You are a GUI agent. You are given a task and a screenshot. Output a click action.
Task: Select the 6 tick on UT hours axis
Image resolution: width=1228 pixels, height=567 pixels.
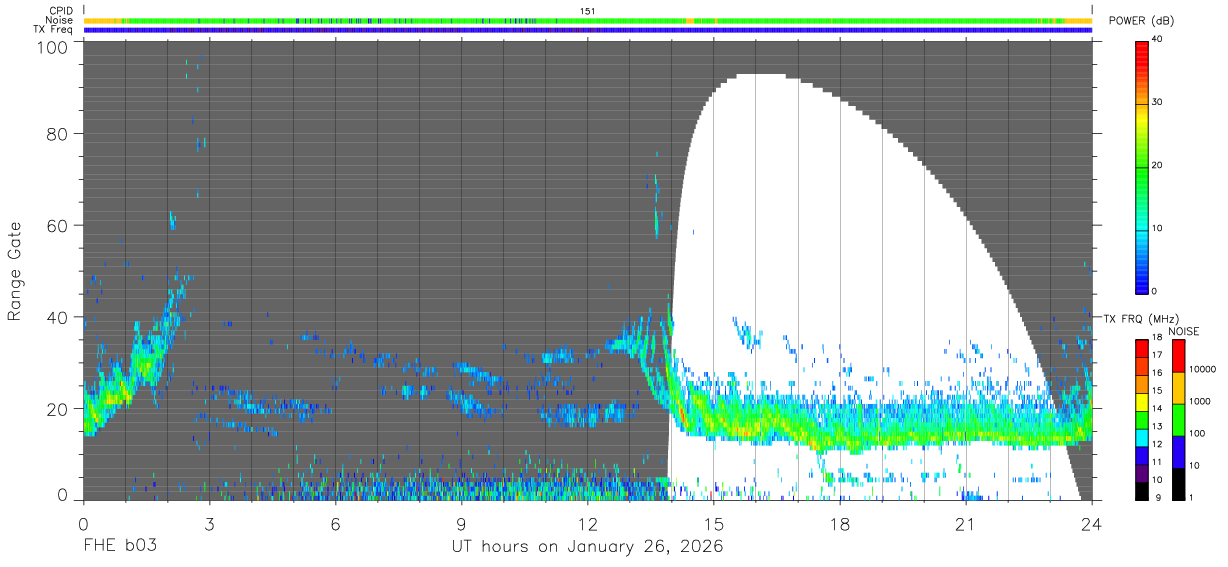(336, 524)
